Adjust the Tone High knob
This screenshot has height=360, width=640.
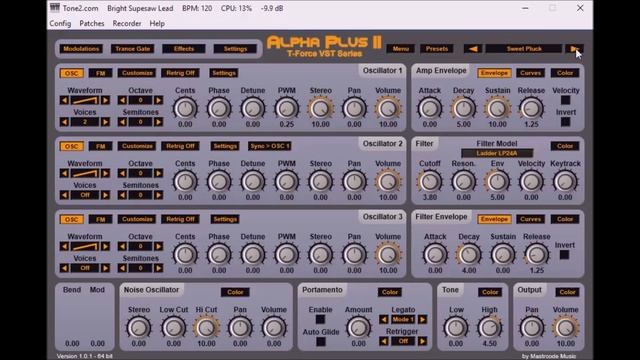[489, 328]
